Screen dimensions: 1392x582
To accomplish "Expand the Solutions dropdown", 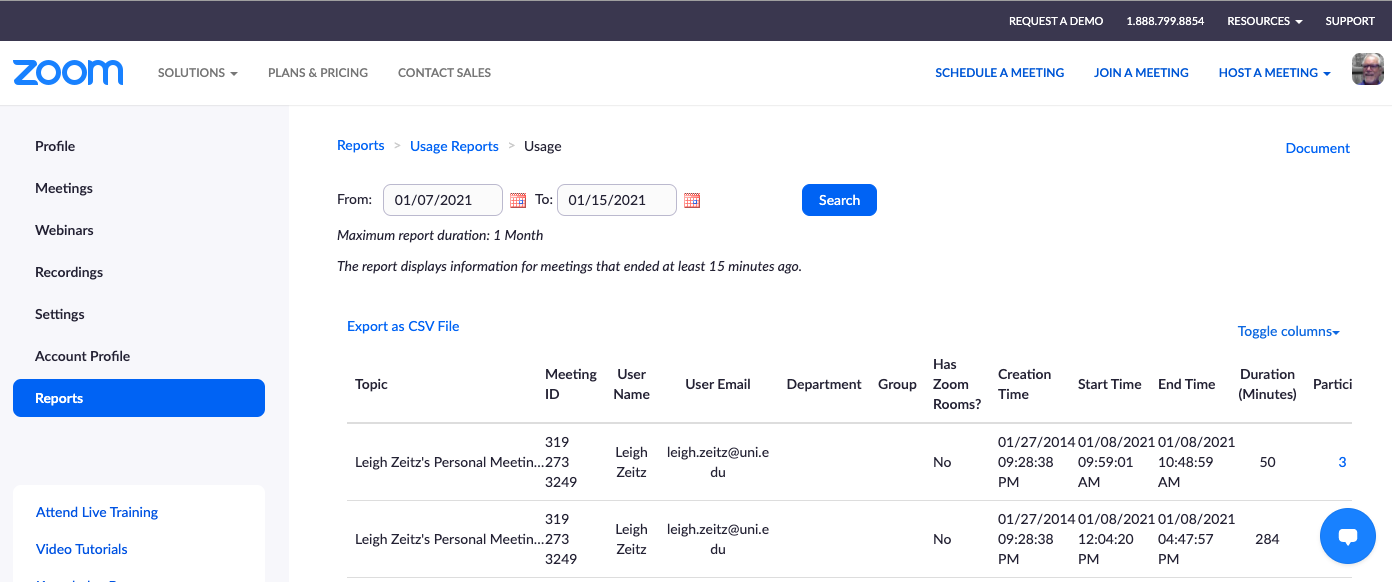I will pos(198,73).
